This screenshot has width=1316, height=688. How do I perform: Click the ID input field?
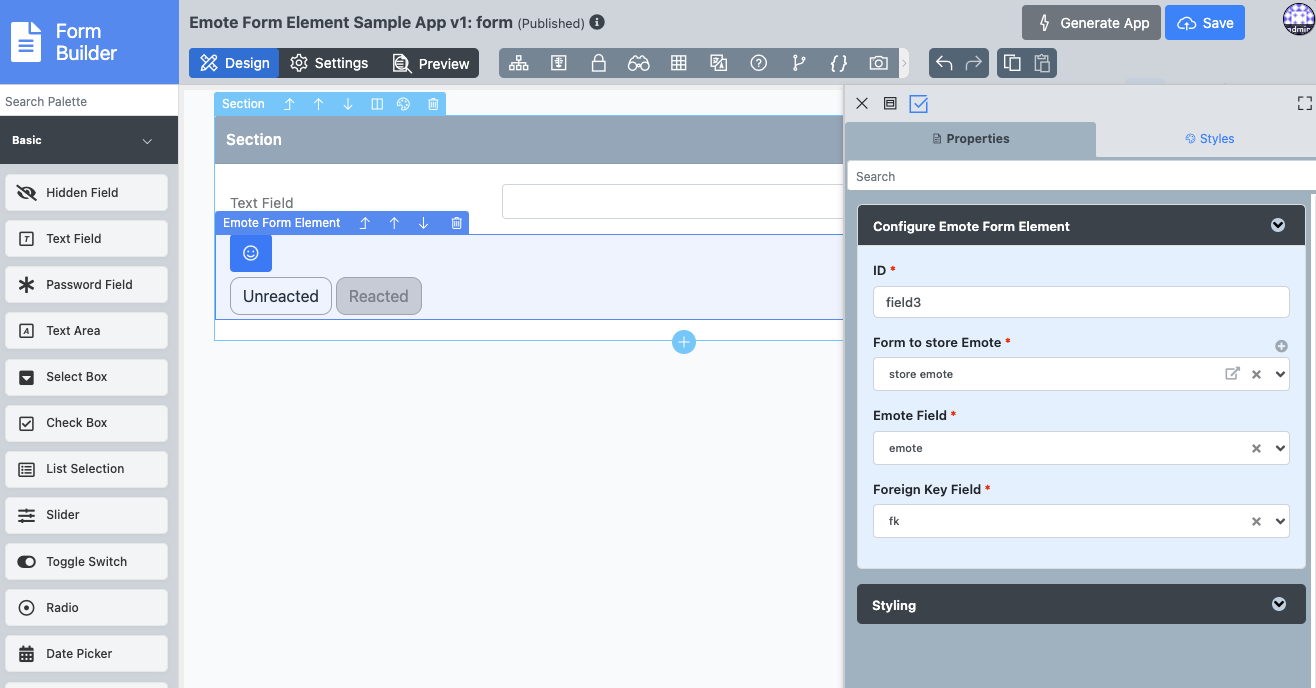tap(1080, 302)
